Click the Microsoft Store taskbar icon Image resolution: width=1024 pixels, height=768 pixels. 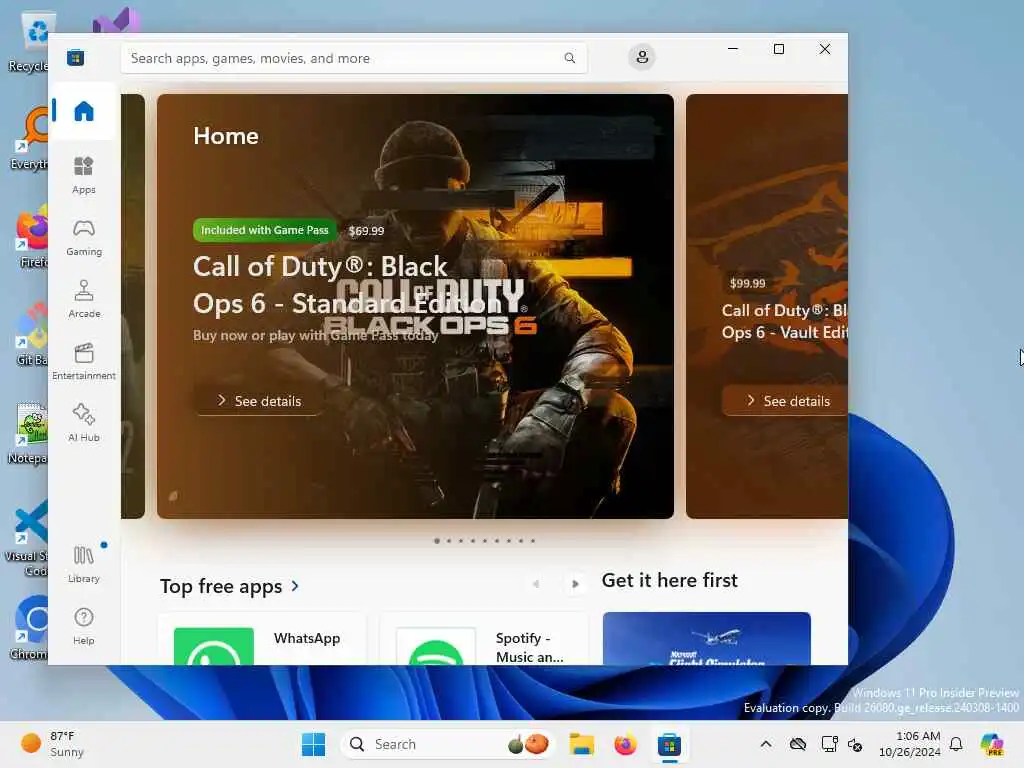click(669, 744)
